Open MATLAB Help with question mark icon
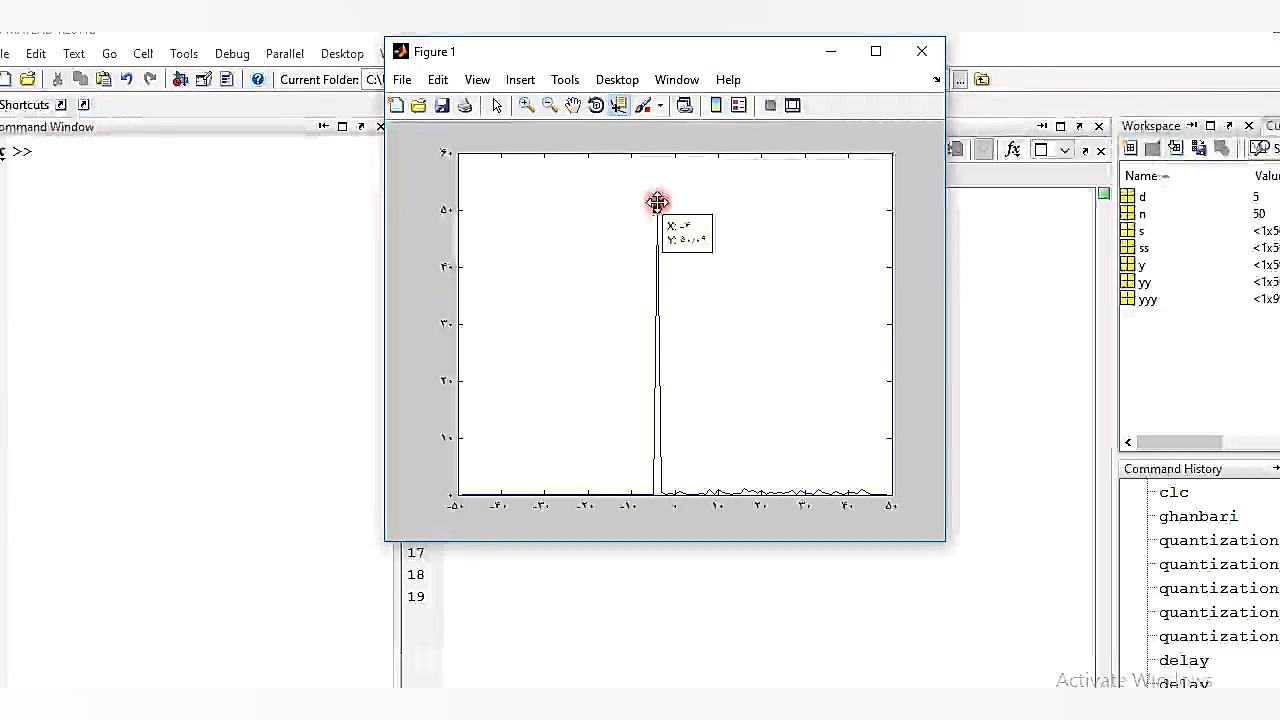1280x720 pixels. point(258,79)
